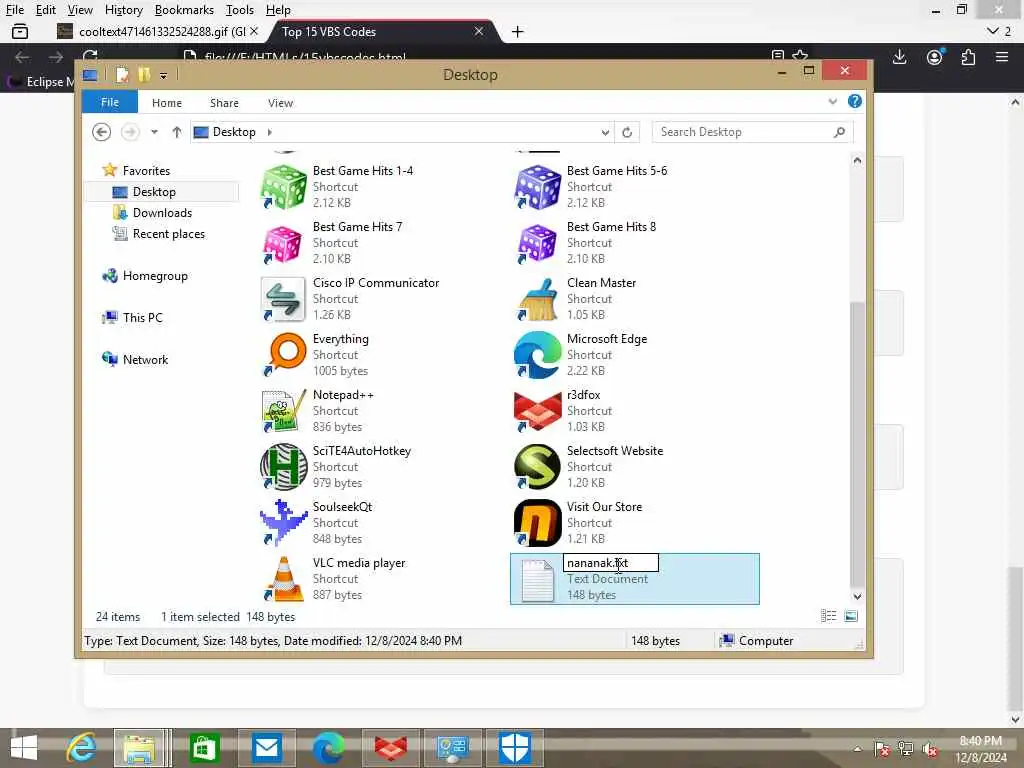The image size is (1024, 768).
Task: Select SciTE4AutoHotkey shortcut icon
Action: tap(283, 468)
